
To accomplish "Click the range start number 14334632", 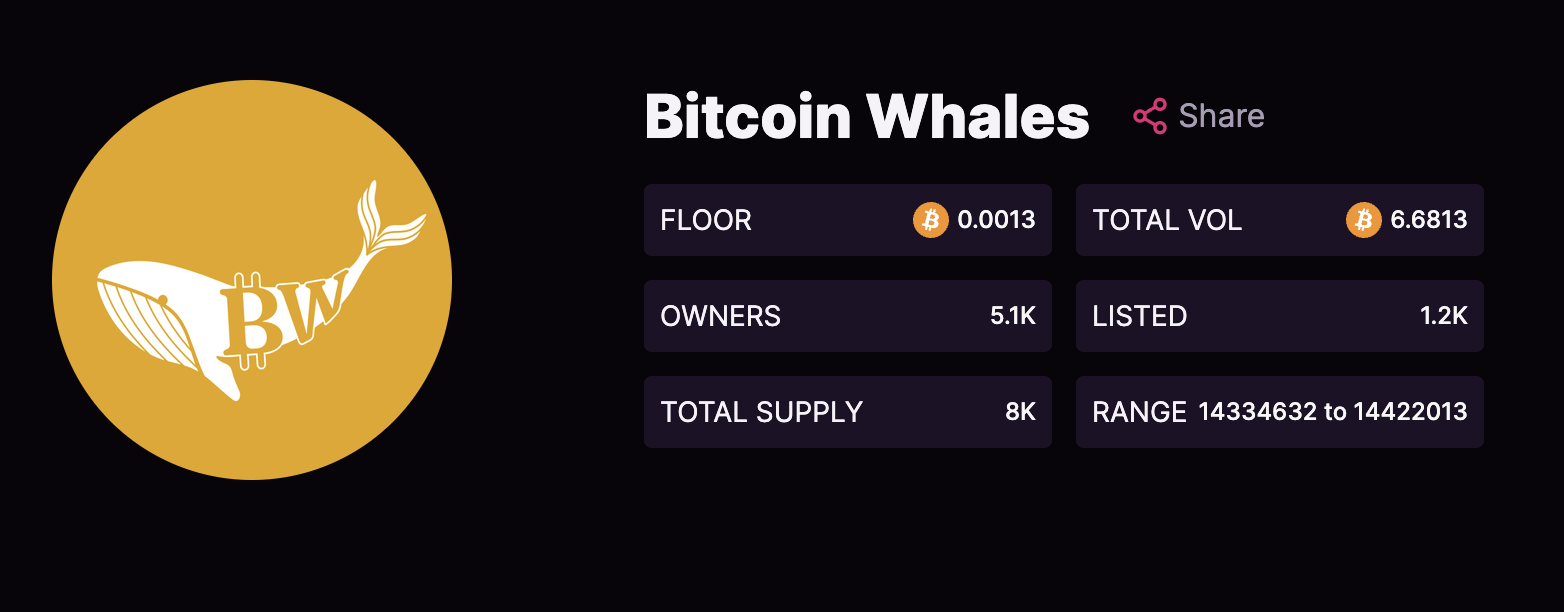I will coord(1257,412).
